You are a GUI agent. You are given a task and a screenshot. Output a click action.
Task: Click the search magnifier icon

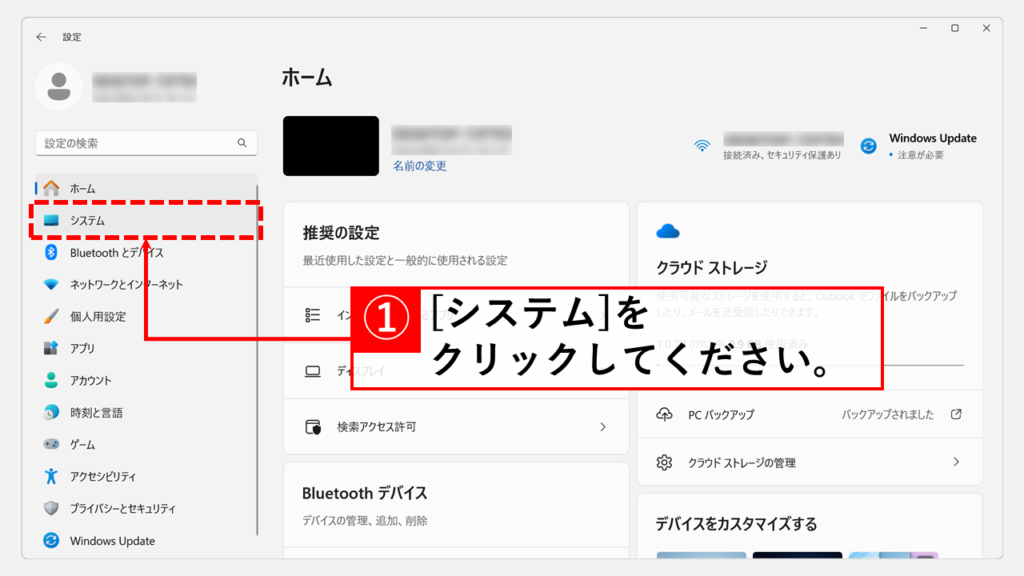[x=242, y=143]
